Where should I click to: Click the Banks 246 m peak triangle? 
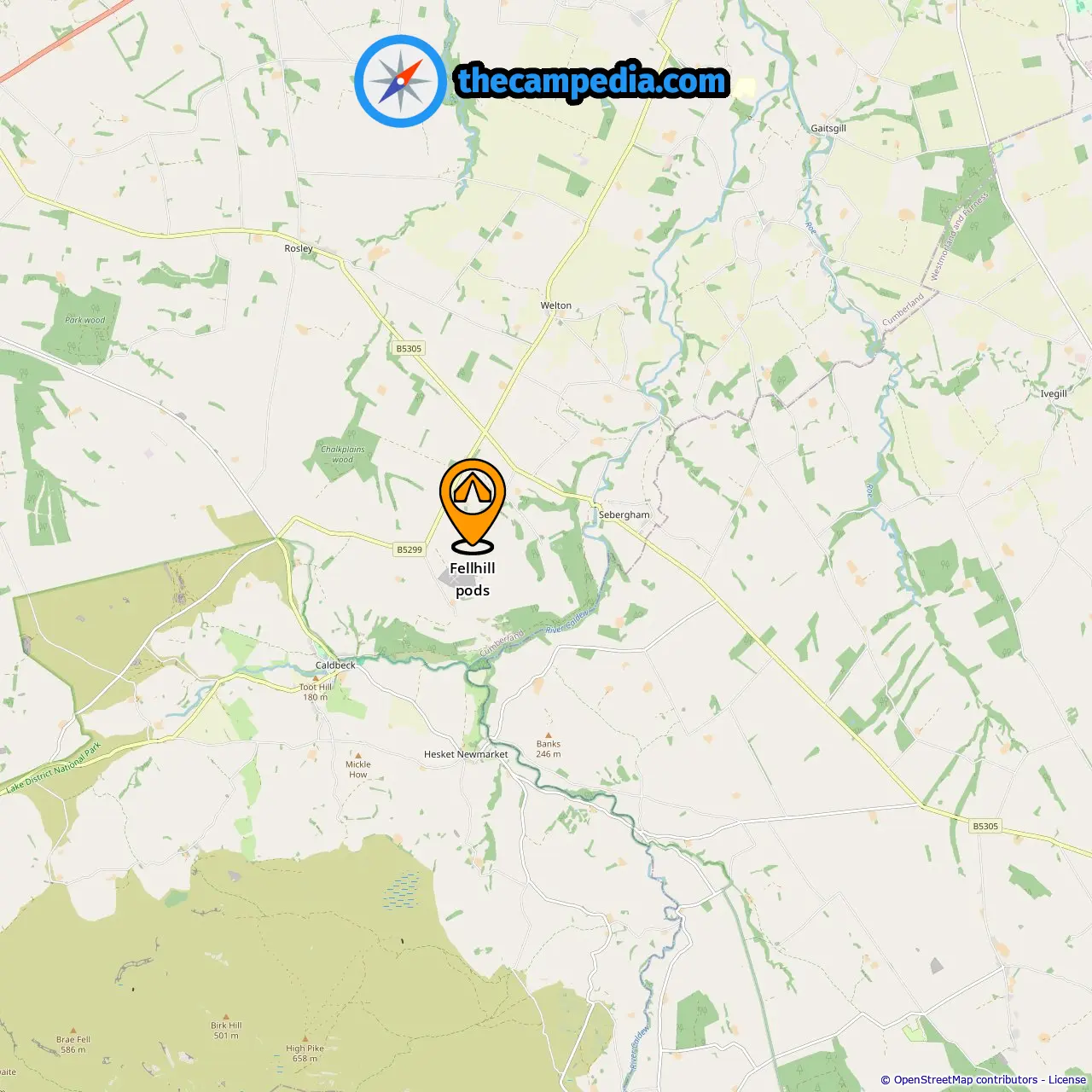(x=549, y=735)
